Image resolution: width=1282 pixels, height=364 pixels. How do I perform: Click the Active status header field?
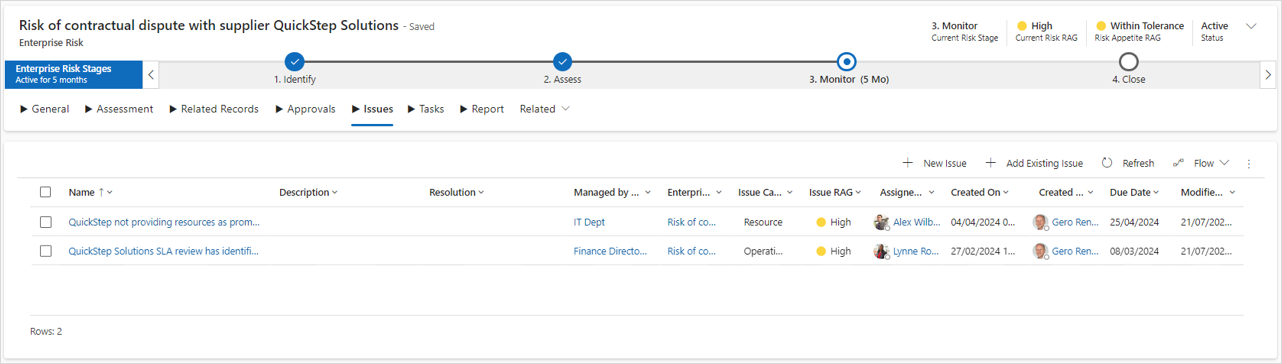pos(1214,31)
